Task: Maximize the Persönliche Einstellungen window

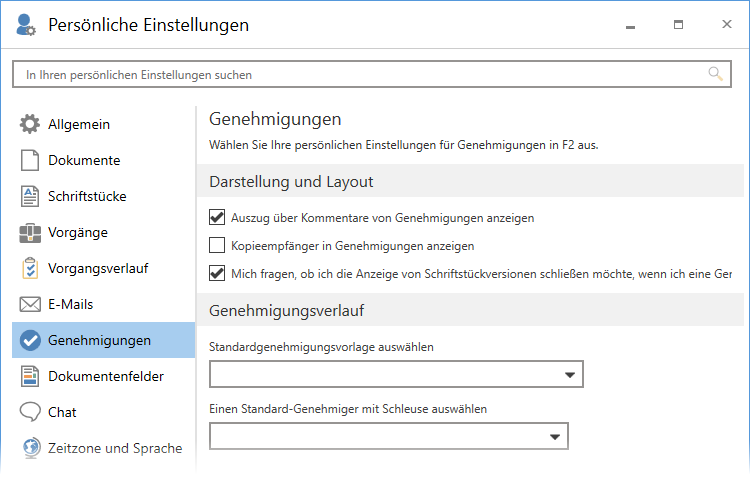Action: pyautogui.click(x=678, y=25)
